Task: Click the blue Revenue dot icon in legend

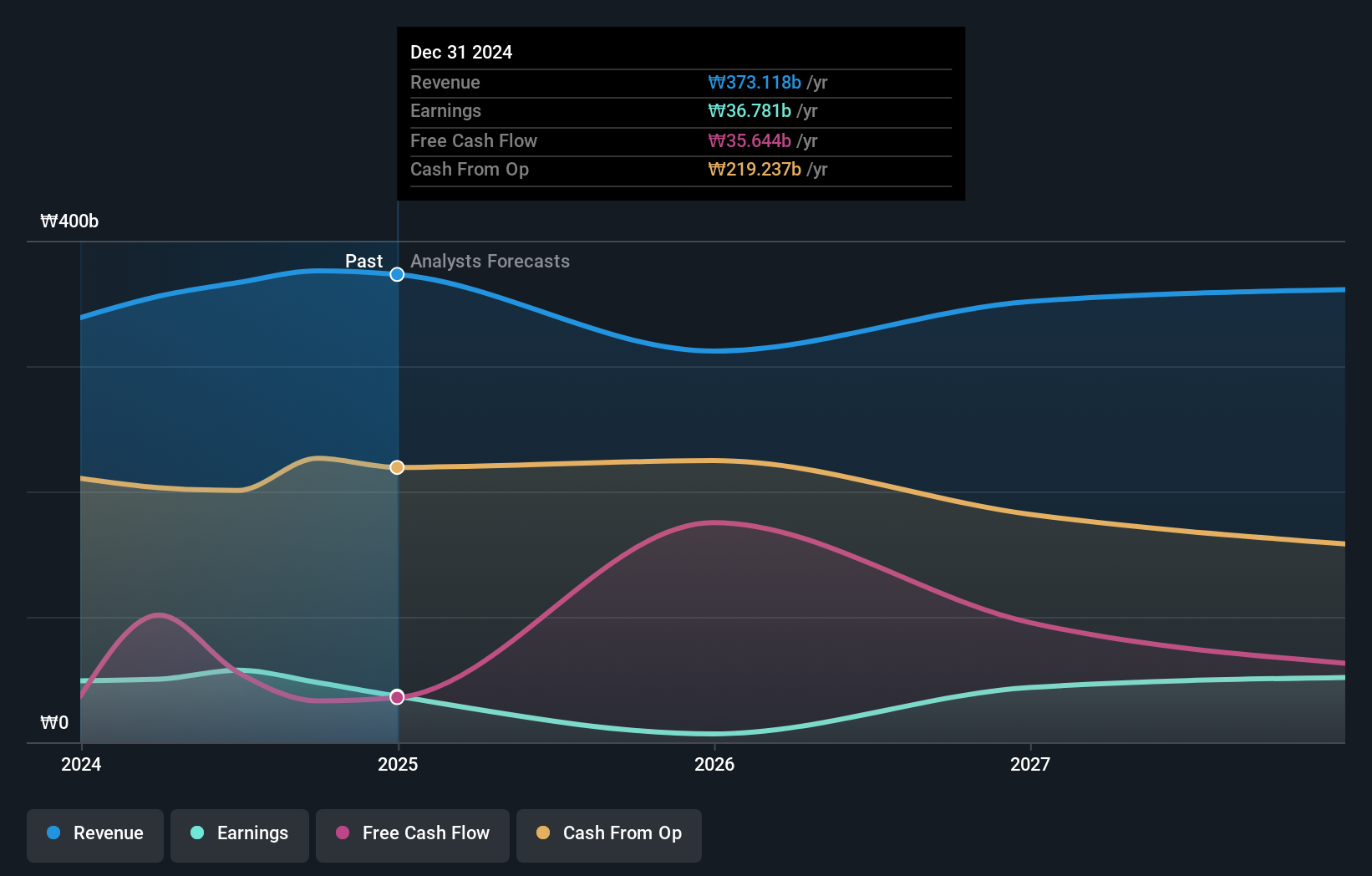Action: [x=52, y=833]
